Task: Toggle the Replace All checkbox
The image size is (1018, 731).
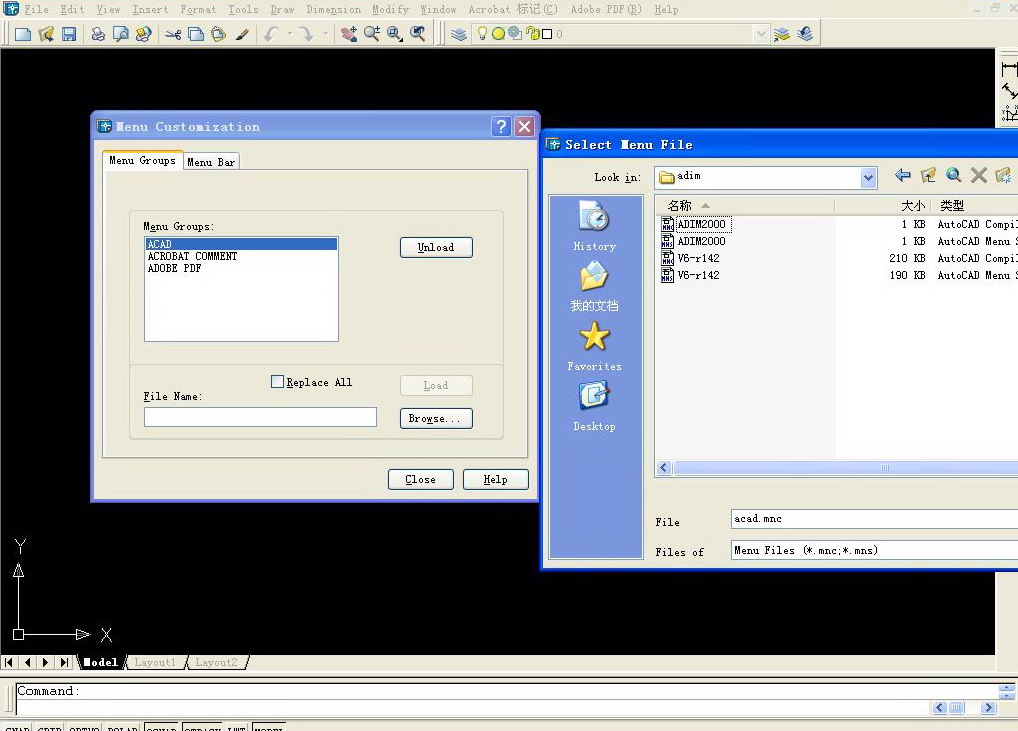Action: (x=277, y=382)
